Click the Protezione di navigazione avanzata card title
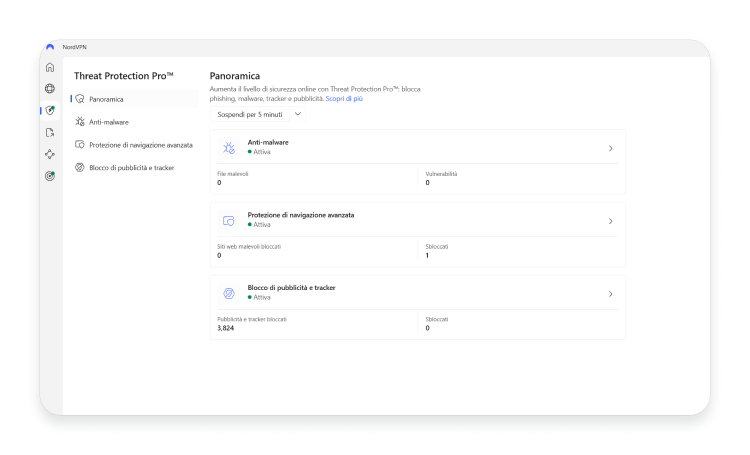 (x=301, y=215)
